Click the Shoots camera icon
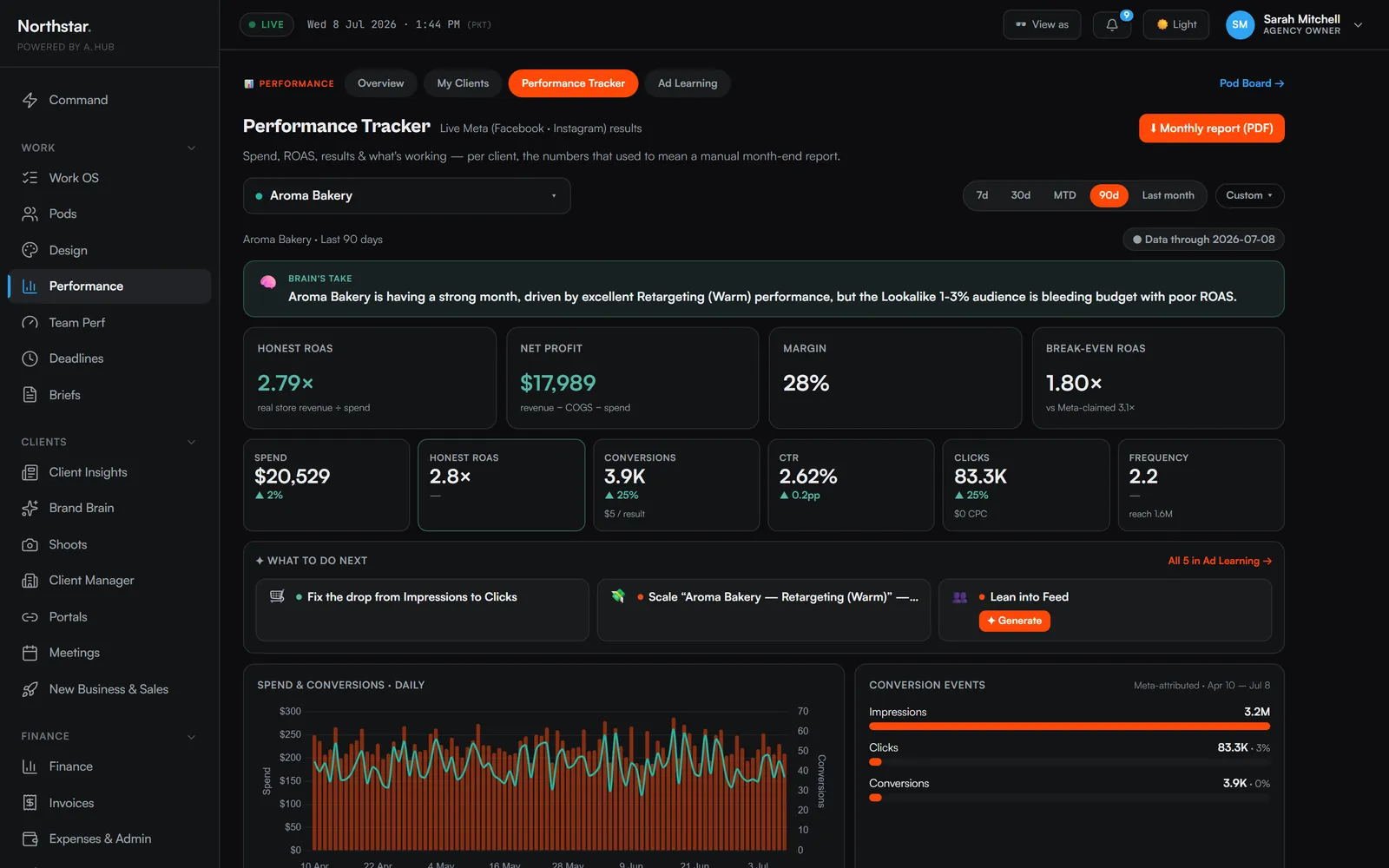Image resolution: width=1389 pixels, height=868 pixels. pos(30,544)
